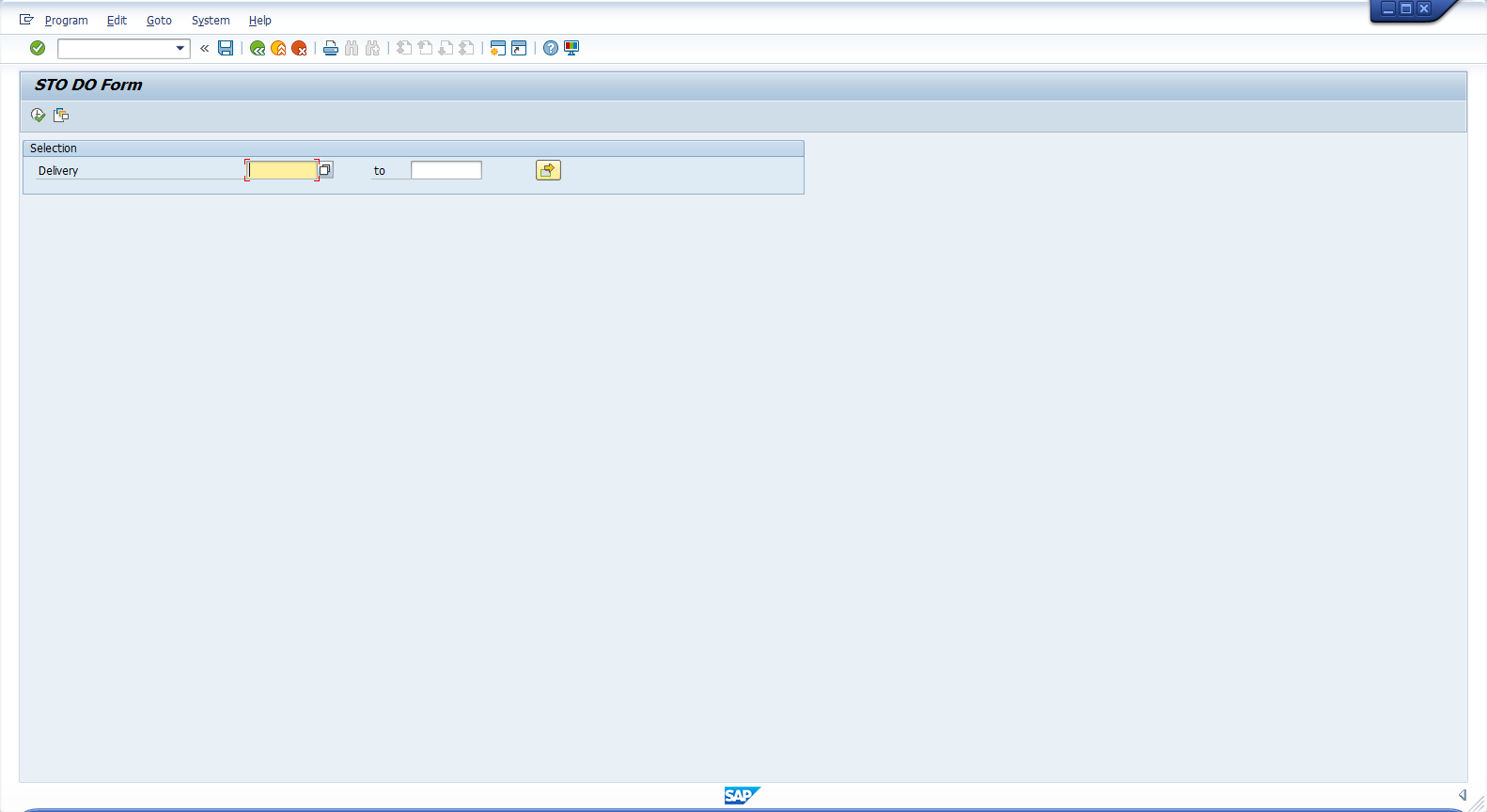Image resolution: width=1487 pixels, height=812 pixels.
Task: Click the Save diskette icon
Action: [226, 48]
